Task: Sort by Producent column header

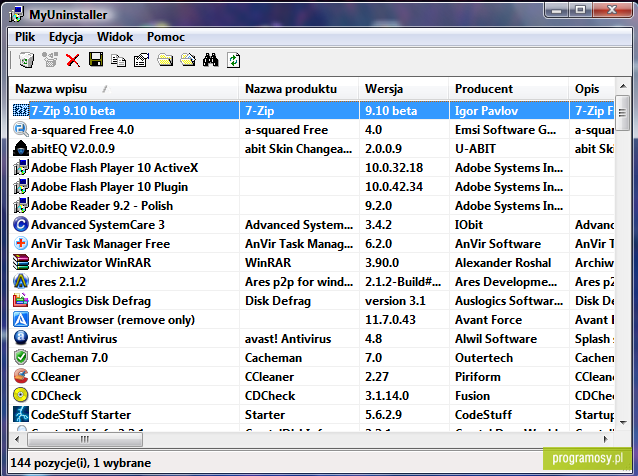Action: coord(509,89)
